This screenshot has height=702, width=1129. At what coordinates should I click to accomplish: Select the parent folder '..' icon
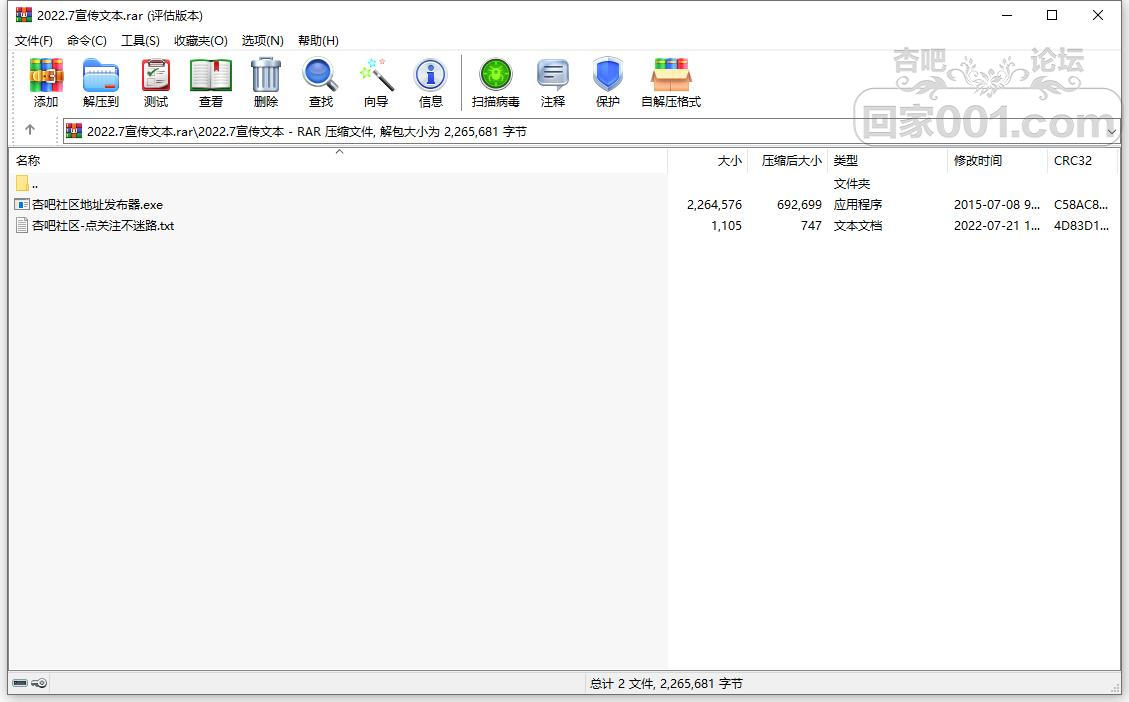click(x=22, y=184)
